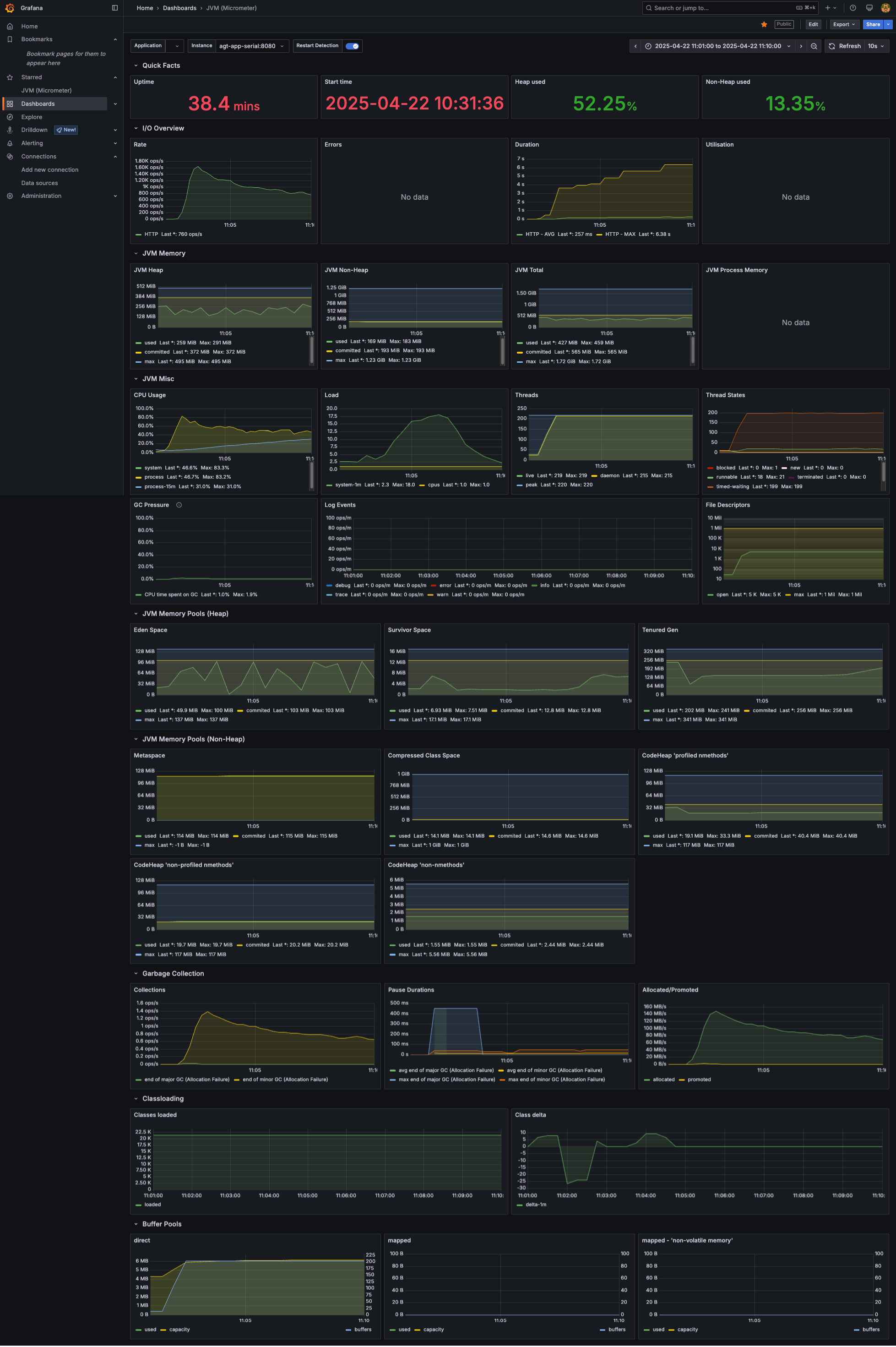896x1347 pixels.
Task: Open the 10s refresh interval dropdown
Action: click(876, 46)
